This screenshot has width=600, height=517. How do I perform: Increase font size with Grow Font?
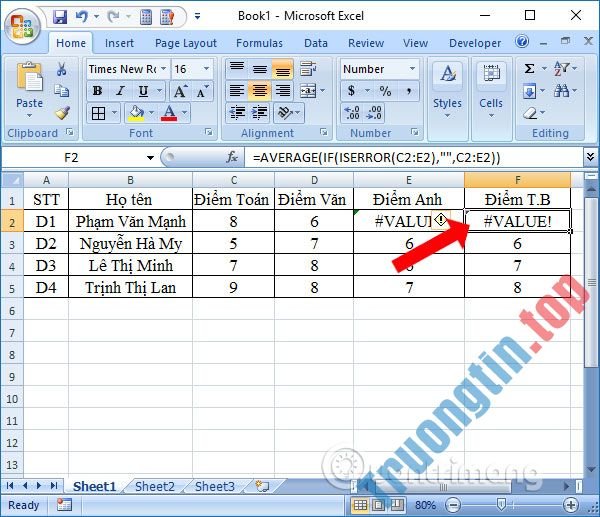179,91
